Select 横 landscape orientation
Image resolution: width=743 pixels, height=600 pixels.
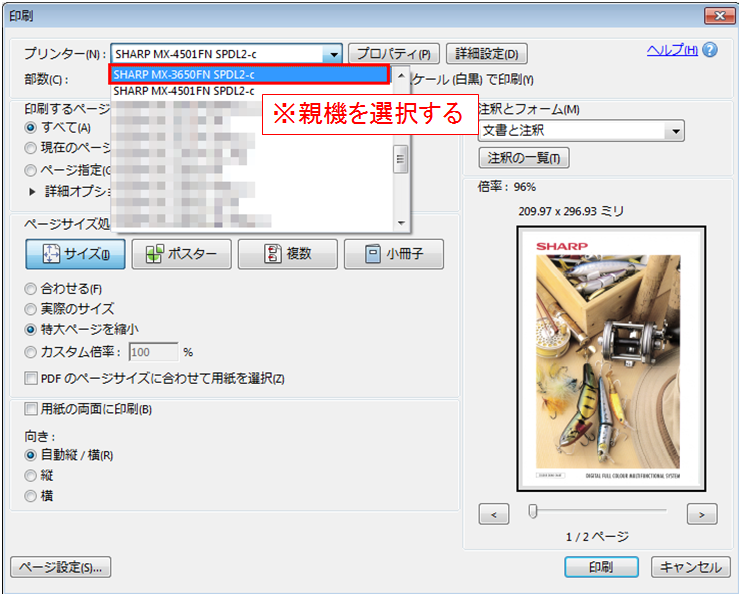[30, 496]
